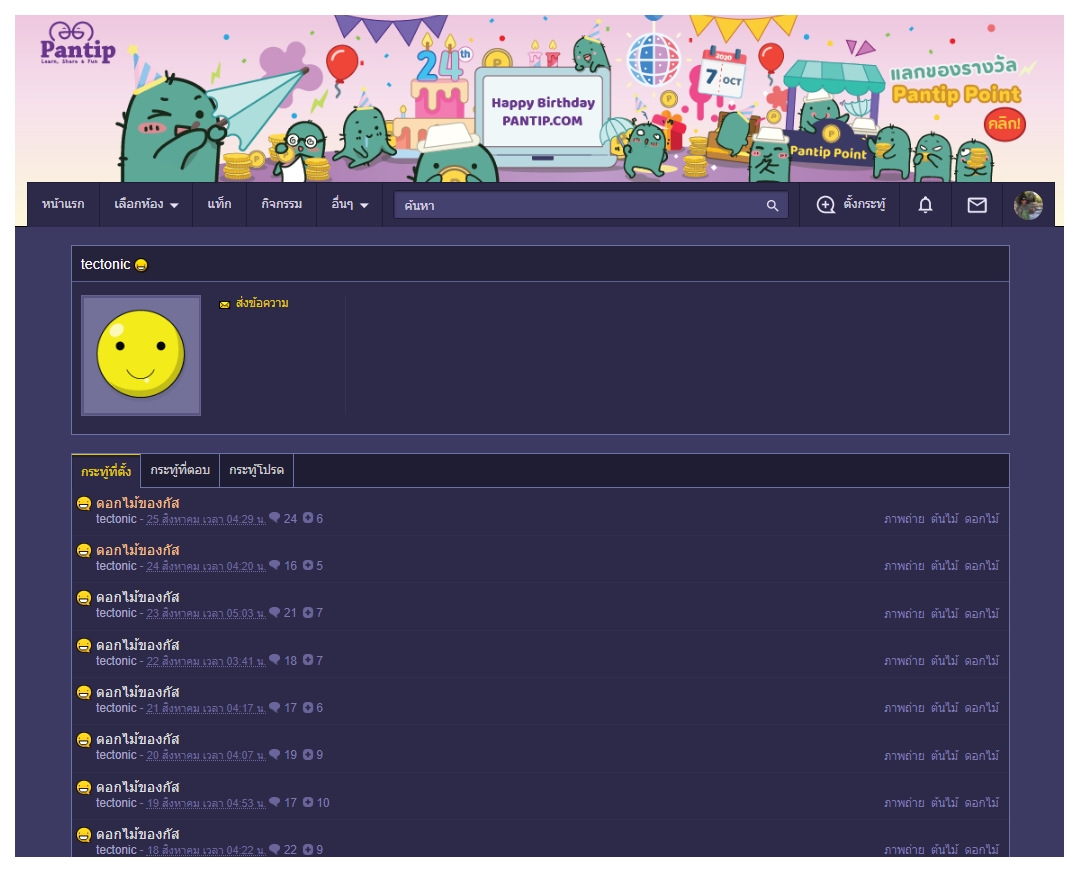This screenshot has height=872, width=1079.
Task: Click emoticon icon of 23 สิงหาคม topic
Action: pos(84,597)
